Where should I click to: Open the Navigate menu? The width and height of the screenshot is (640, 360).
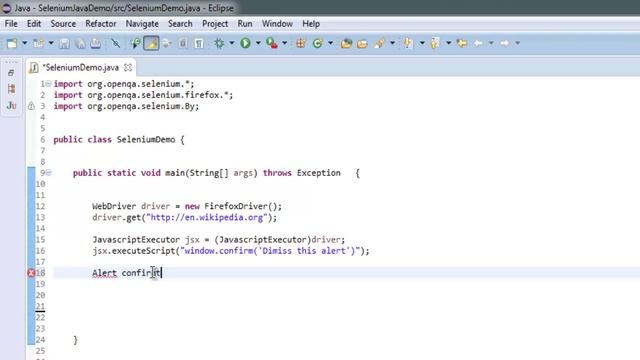point(142,24)
